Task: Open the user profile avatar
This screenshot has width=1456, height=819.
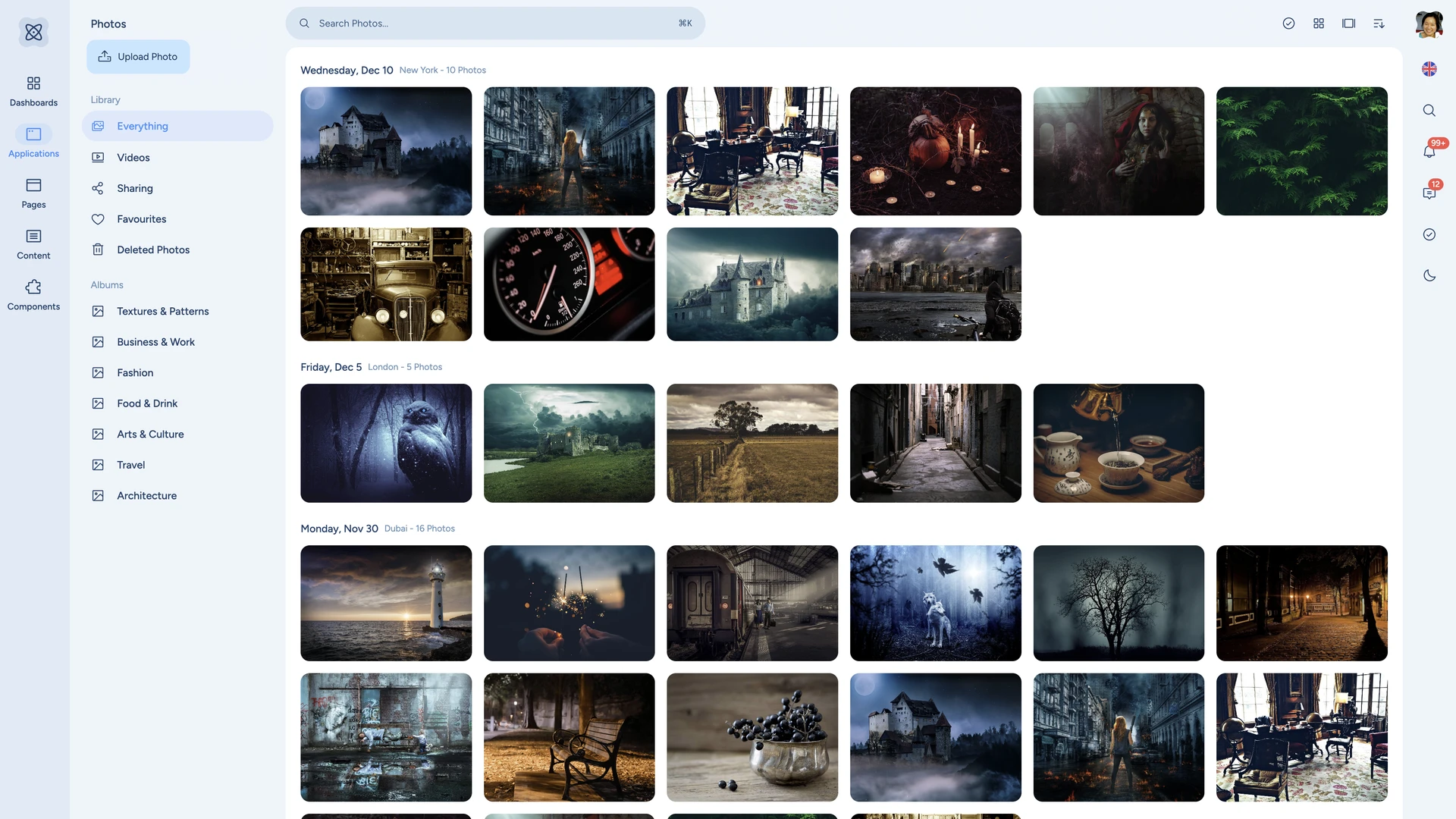Action: [x=1429, y=24]
